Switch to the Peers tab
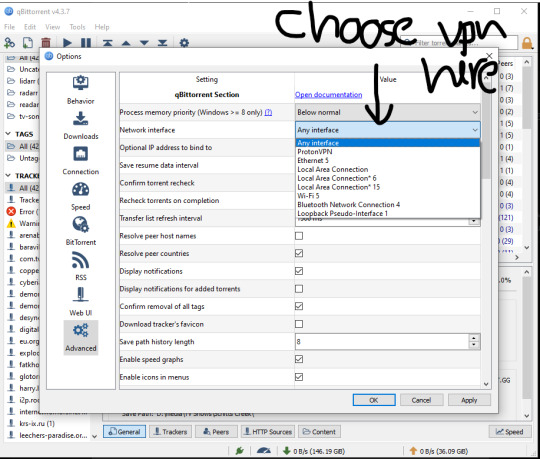The width and height of the screenshot is (540, 459). [x=216, y=432]
